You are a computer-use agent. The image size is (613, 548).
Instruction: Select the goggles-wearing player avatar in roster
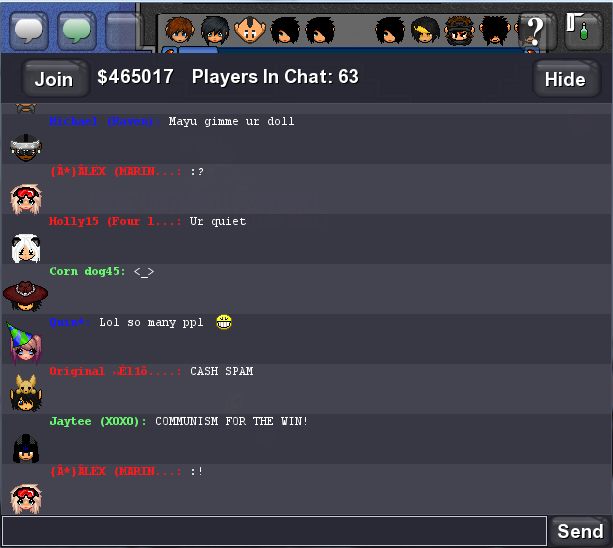[459, 30]
